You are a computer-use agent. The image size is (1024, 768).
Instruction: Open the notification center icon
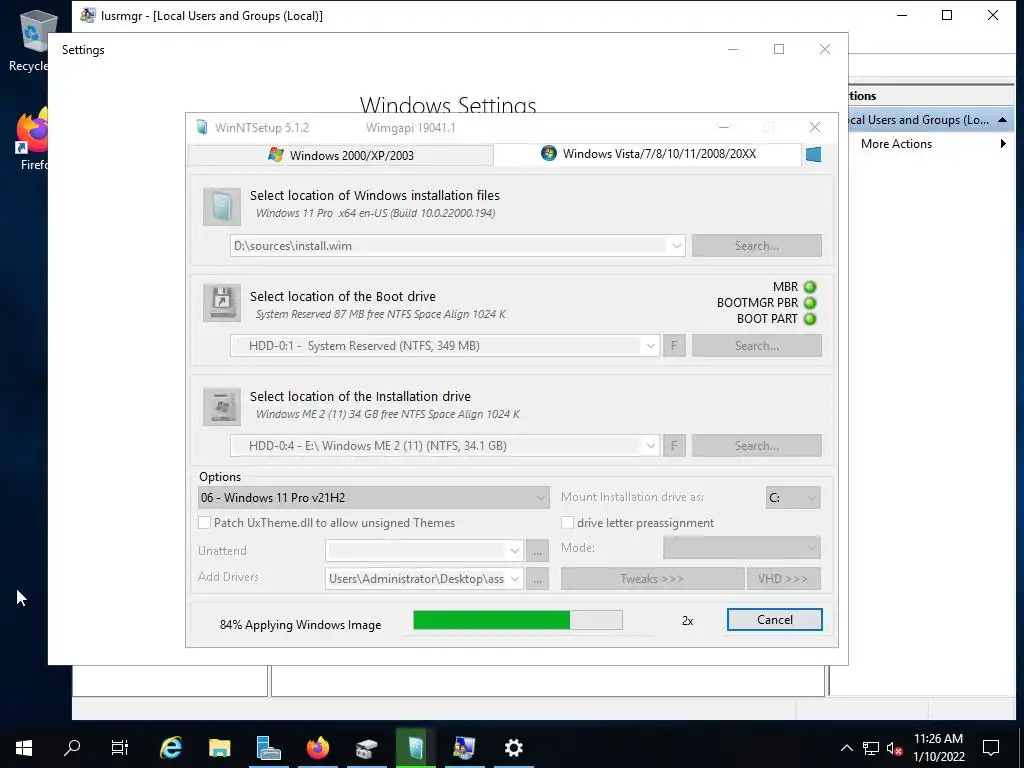pos(991,748)
